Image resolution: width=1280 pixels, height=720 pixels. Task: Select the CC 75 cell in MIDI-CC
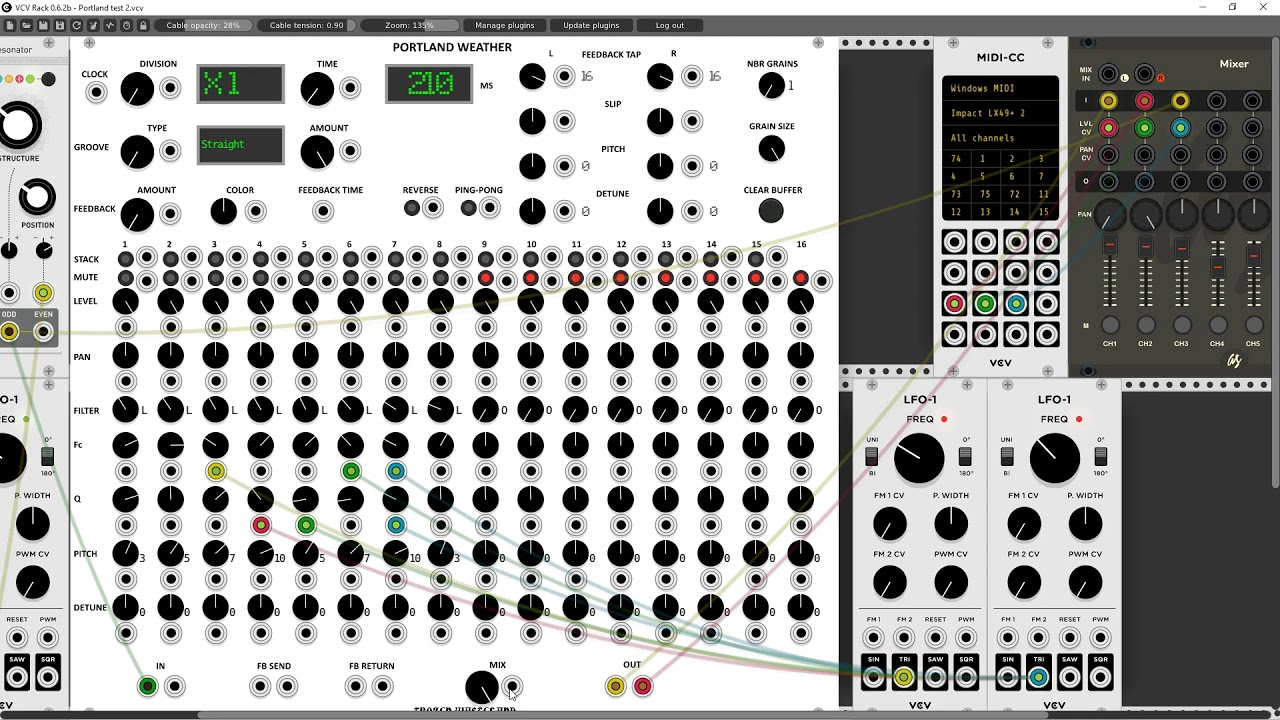pos(985,194)
